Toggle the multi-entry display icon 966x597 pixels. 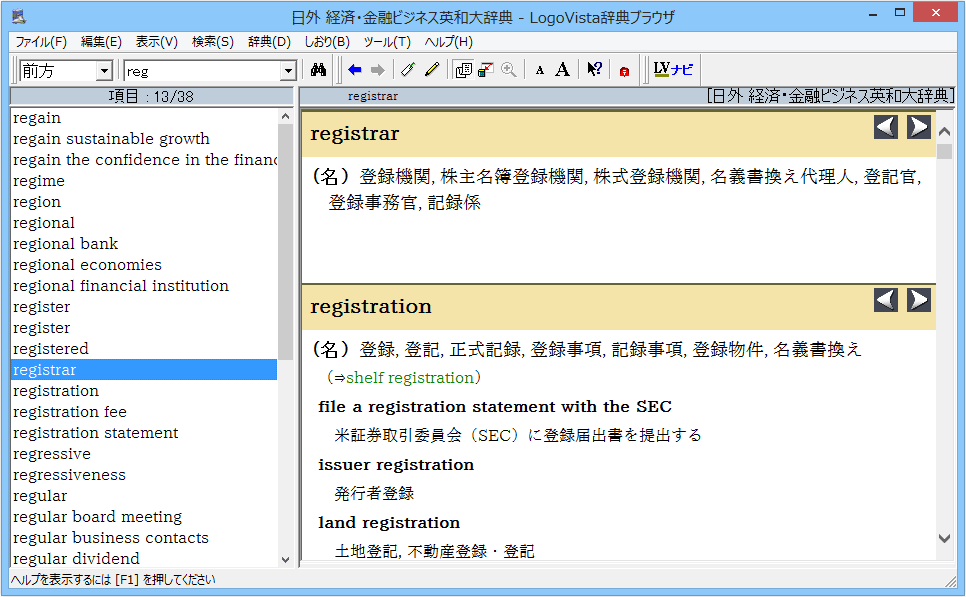(x=463, y=70)
